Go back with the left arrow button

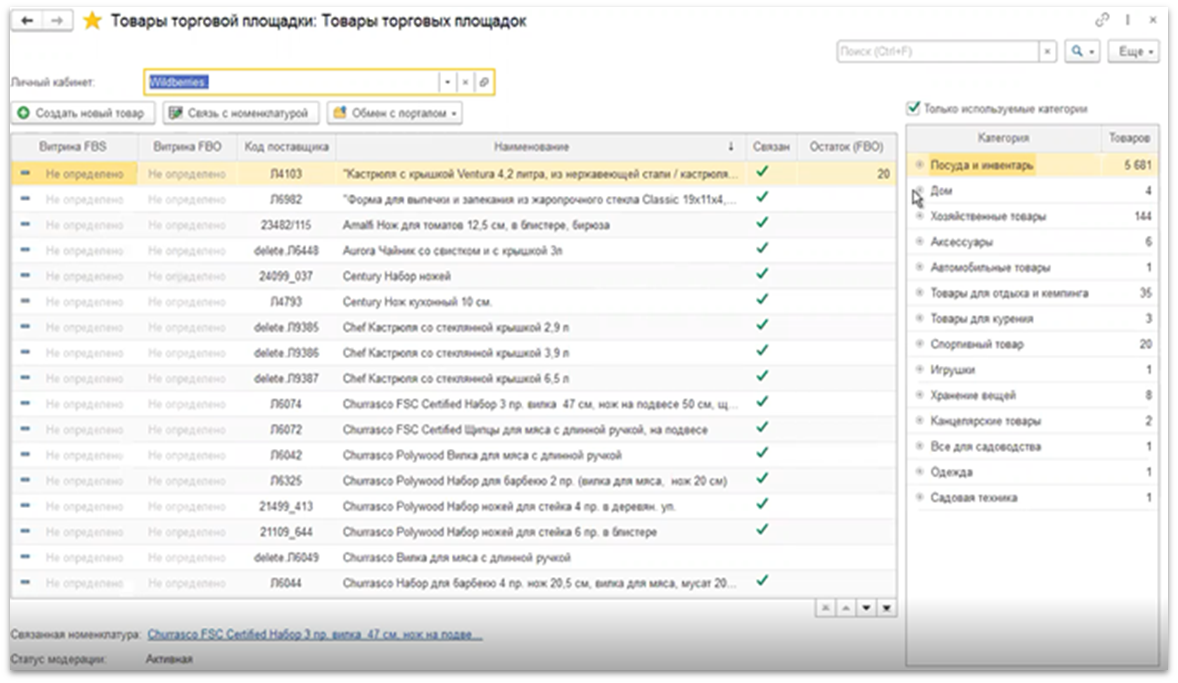27,21
